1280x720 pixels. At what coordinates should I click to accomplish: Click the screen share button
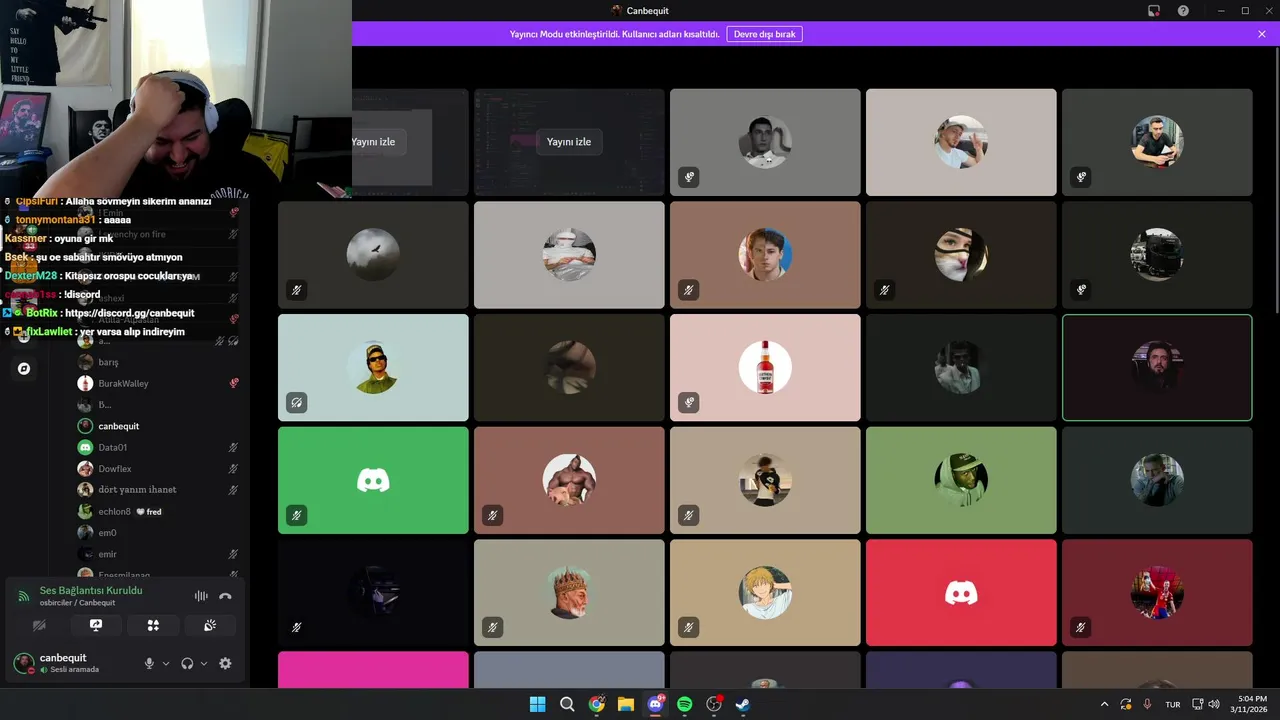click(x=96, y=625)
